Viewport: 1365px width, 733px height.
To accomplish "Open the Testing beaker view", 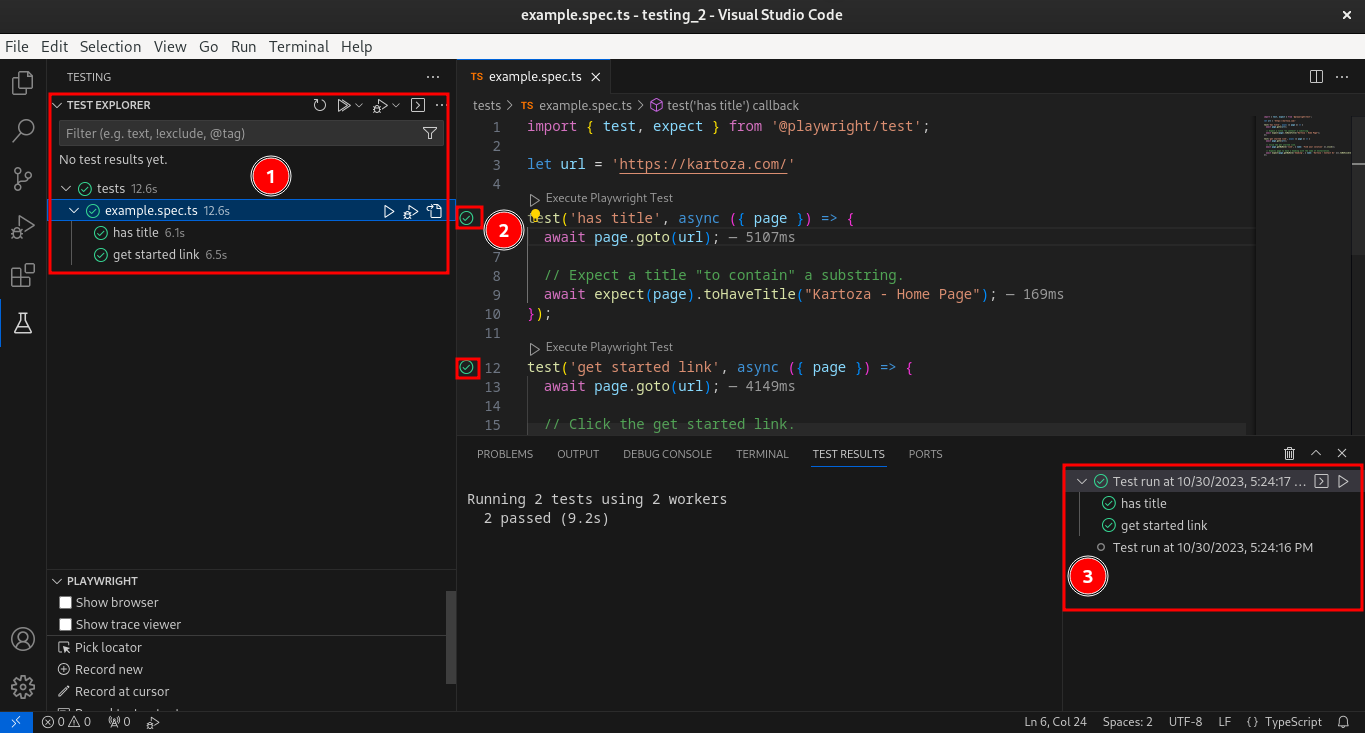I will click(23, 323).
